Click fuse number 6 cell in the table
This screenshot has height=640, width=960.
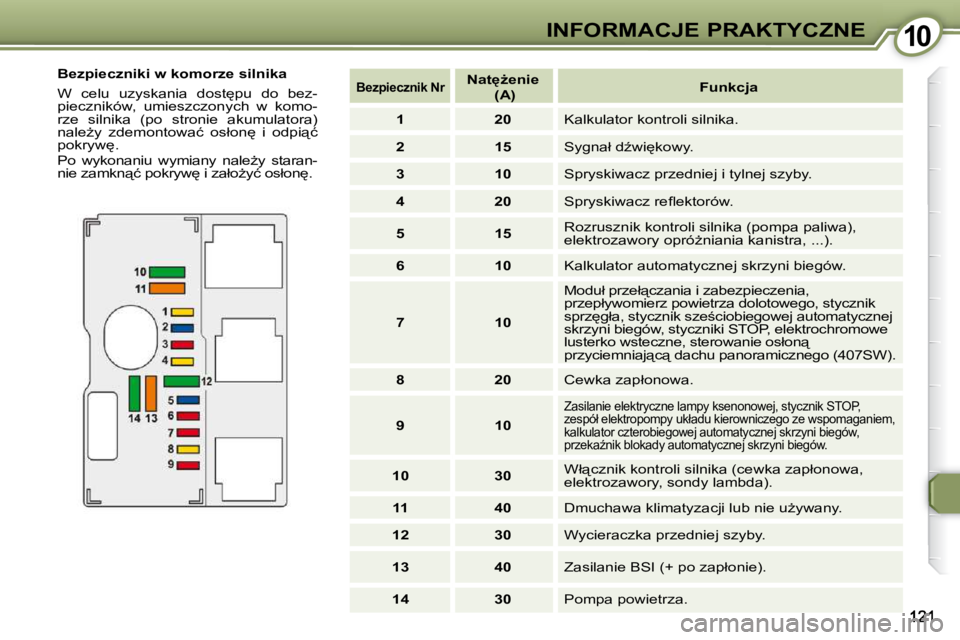400,265
